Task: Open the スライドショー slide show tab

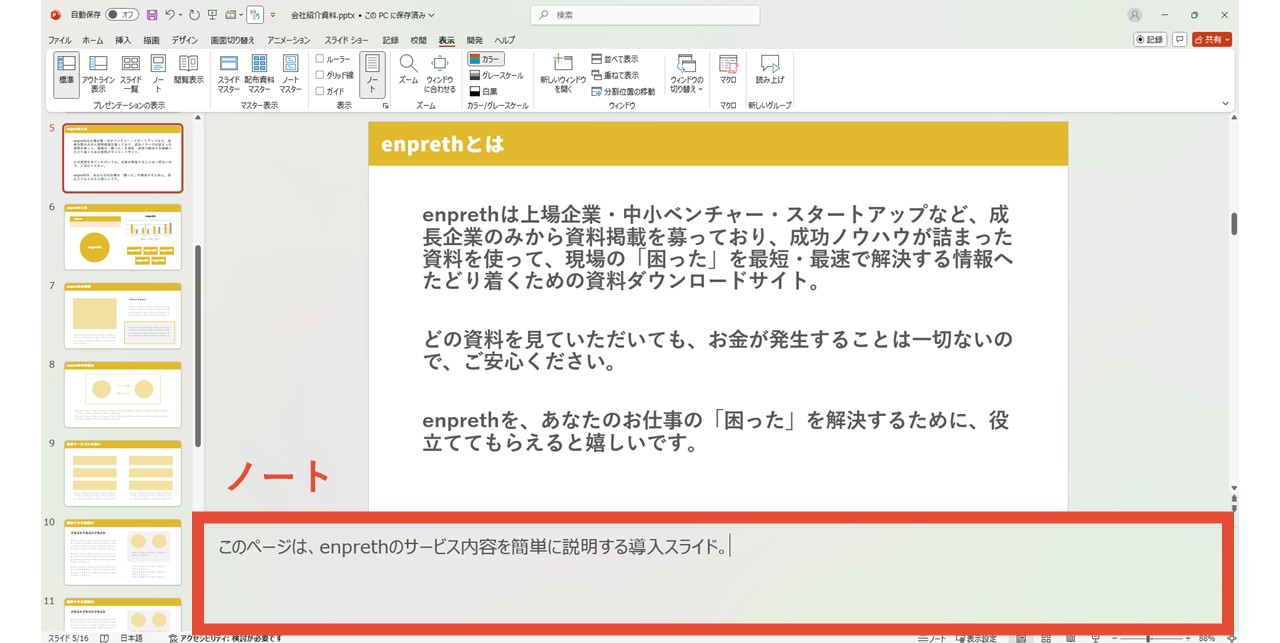Action: point(346,40)
